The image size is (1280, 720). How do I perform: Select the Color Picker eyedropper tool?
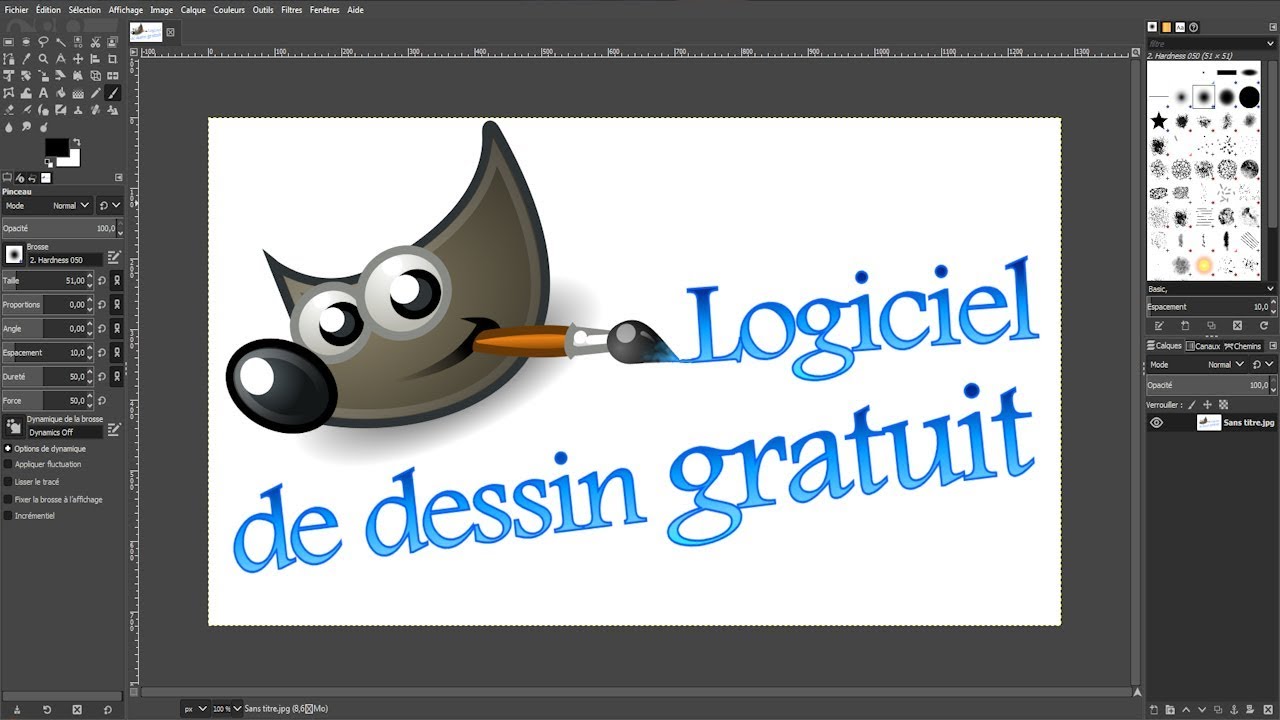tap(26, 59)
